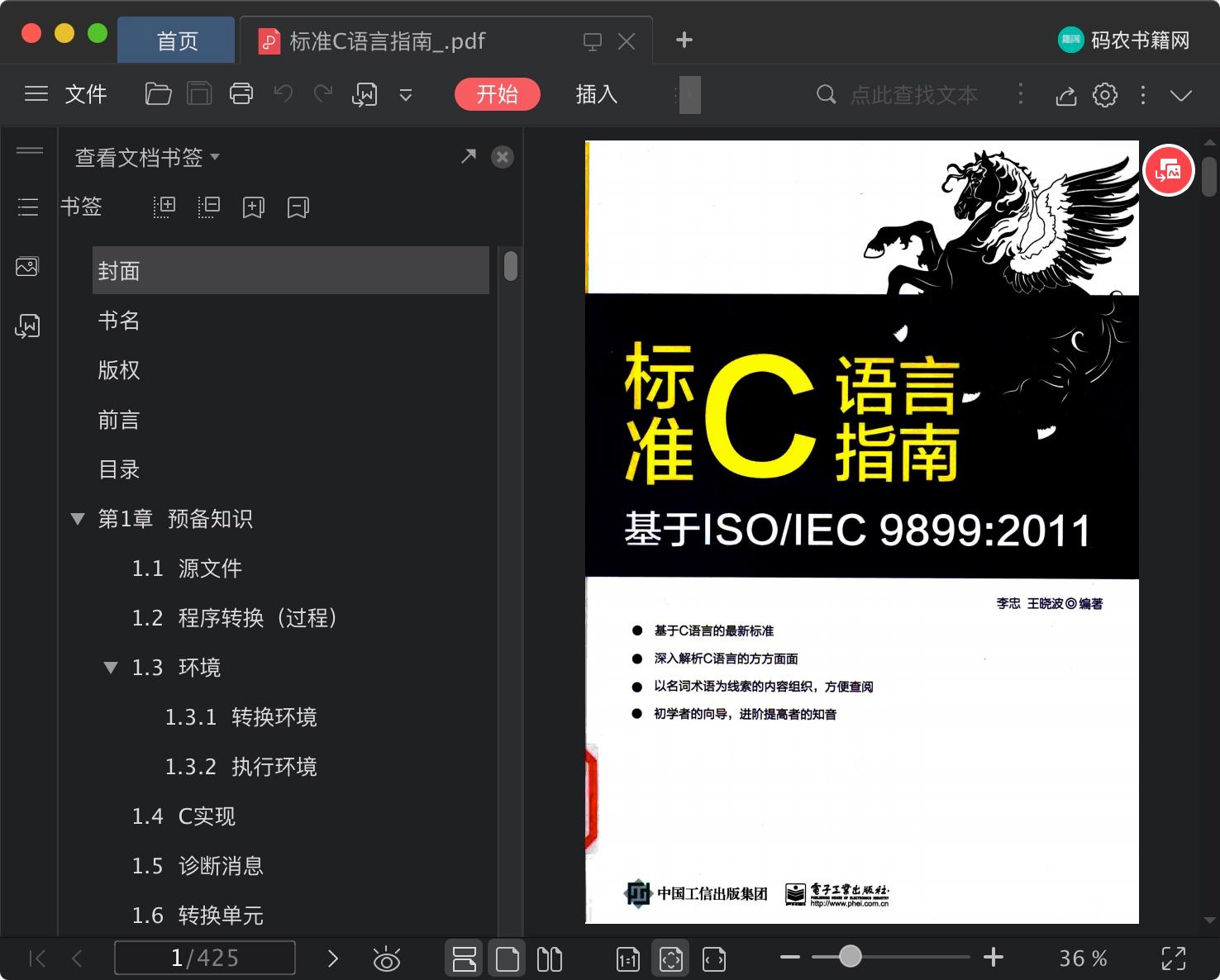This screenshot has height=980, width=1220.
Task: Go to the next page
Action: (333, 959)
